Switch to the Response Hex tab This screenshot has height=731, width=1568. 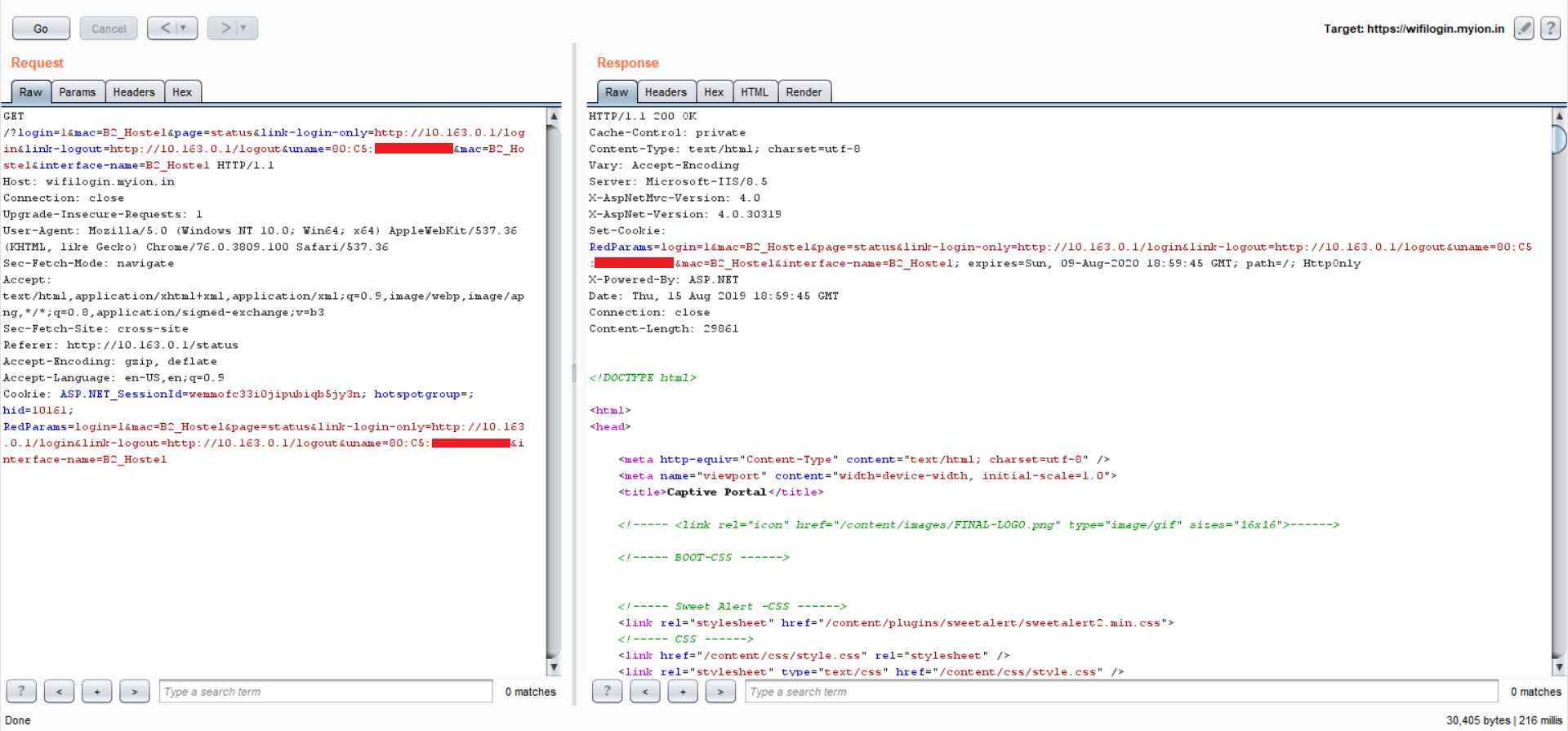(714, 92)
